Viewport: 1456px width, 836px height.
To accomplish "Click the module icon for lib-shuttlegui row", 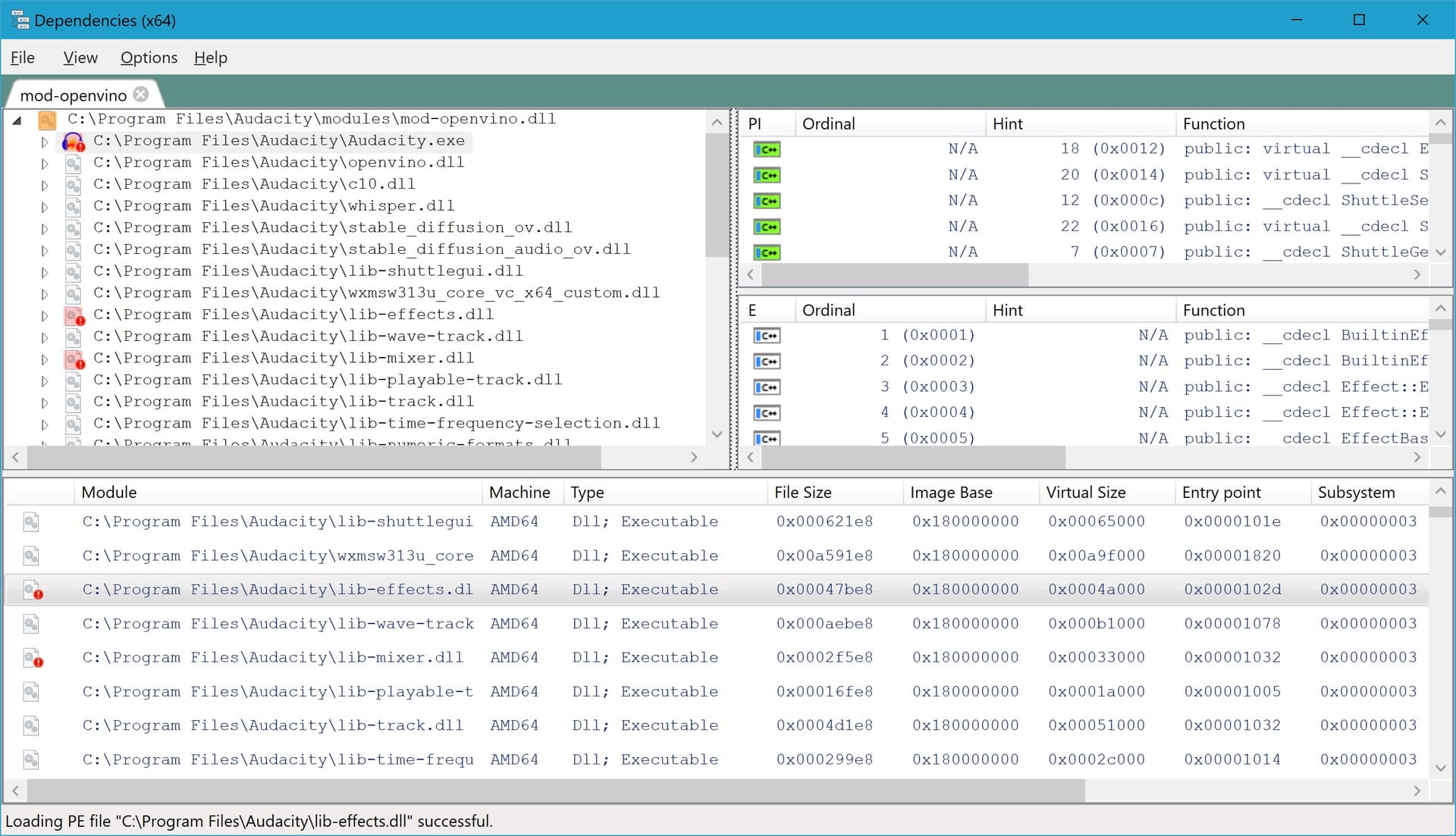I will [x=31, y=521].
